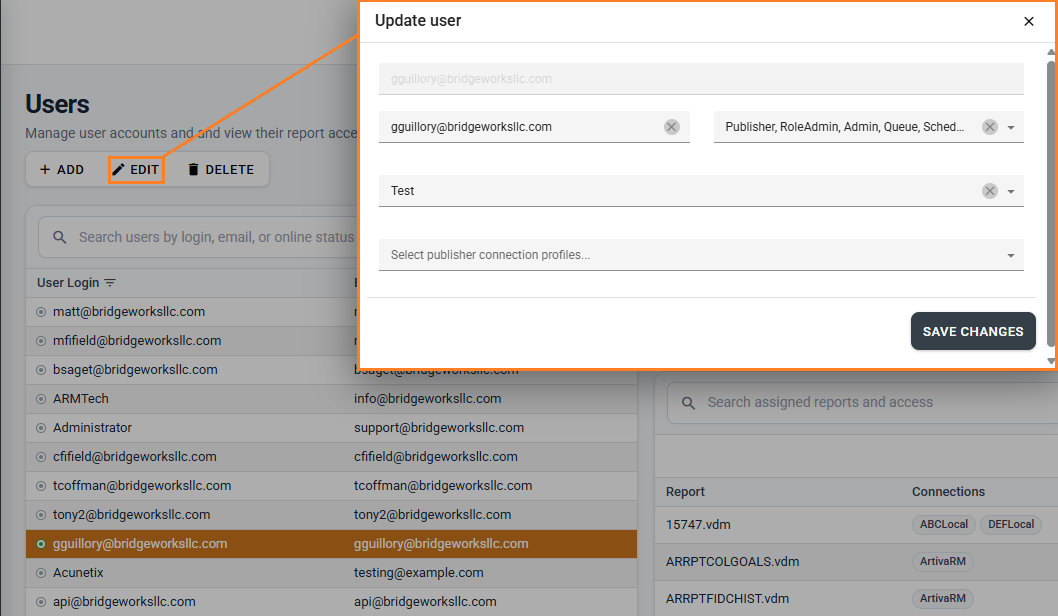Click cfifield@bridgeworksllc.com email cell
The width and height of the screenshot is (1058, 616).
(436, 457)
